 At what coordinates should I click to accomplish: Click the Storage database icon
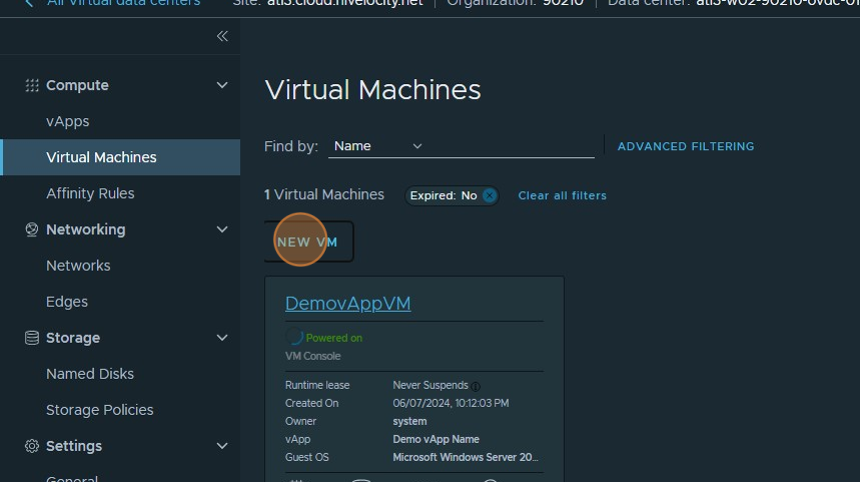coord(32,338)
